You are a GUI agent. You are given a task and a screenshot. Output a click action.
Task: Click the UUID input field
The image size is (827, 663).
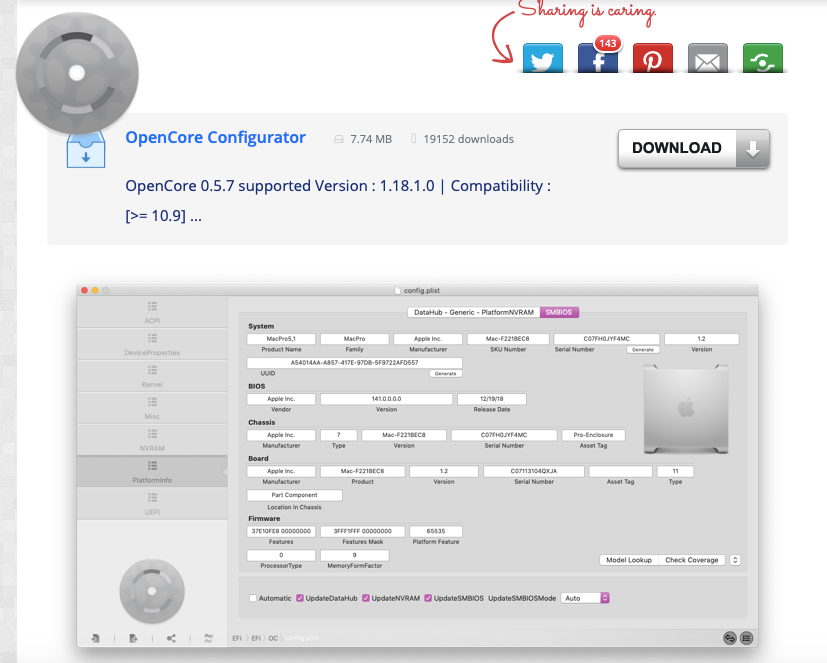tap(354, 363)
